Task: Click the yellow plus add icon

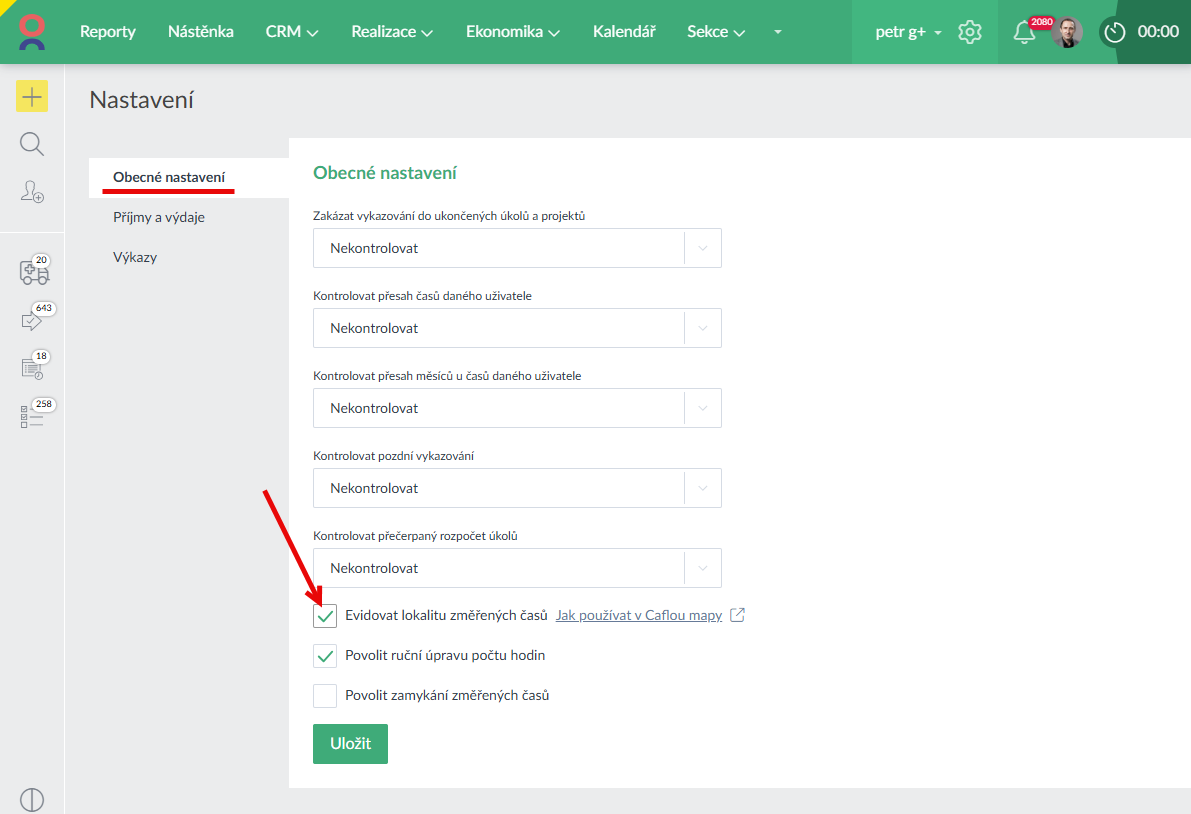Action: [x=32, y=96]
